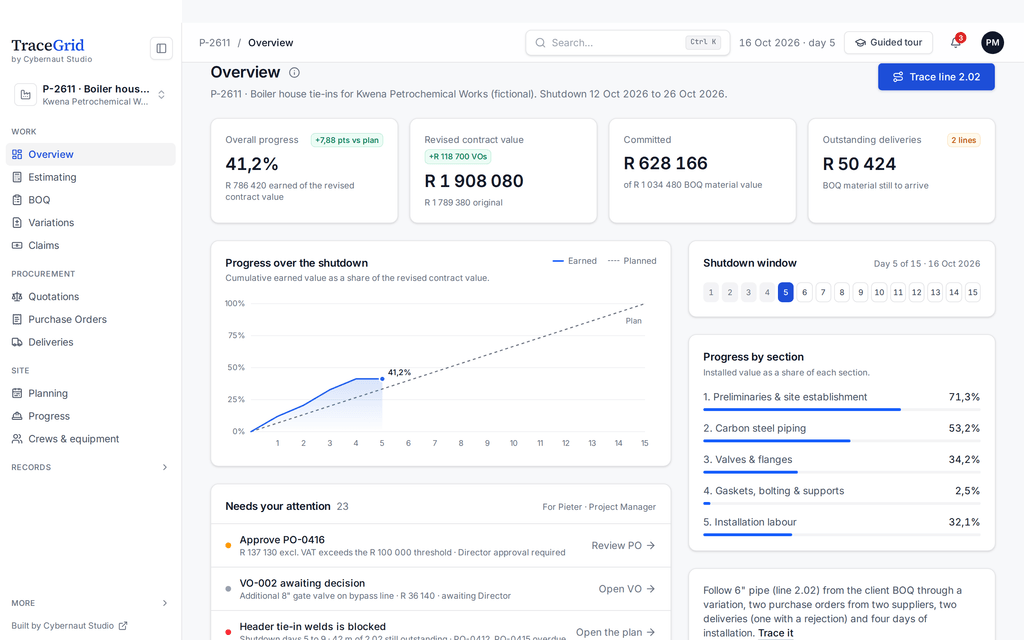Click the Deliveries truck icon

coord(17,342)
